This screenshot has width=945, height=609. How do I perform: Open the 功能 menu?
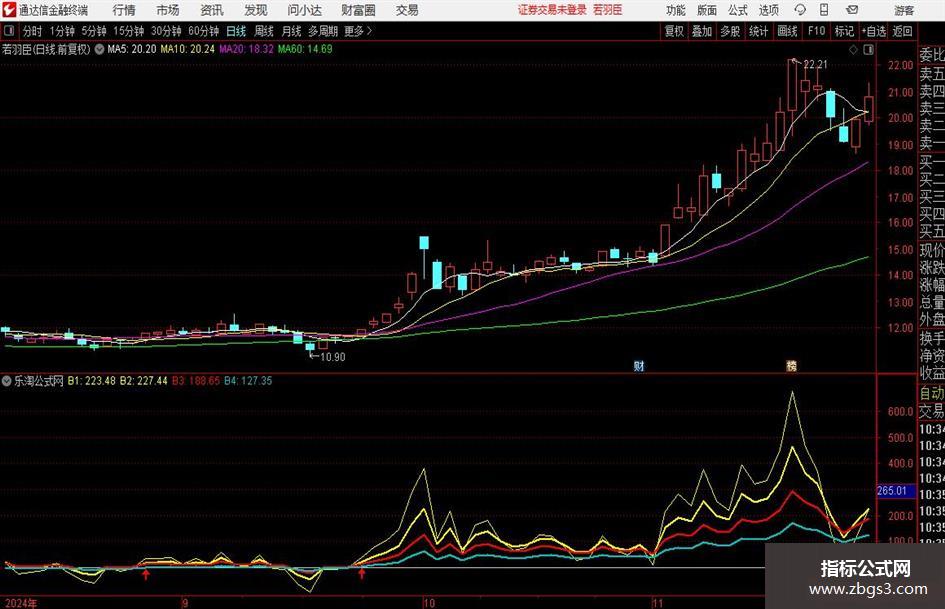(676, 10)
